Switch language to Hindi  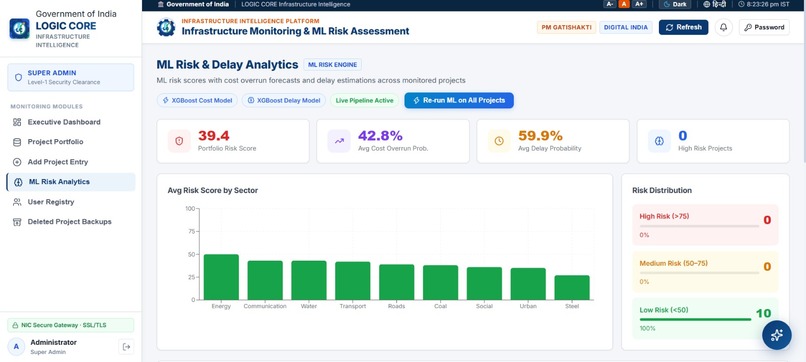[715, 4]
